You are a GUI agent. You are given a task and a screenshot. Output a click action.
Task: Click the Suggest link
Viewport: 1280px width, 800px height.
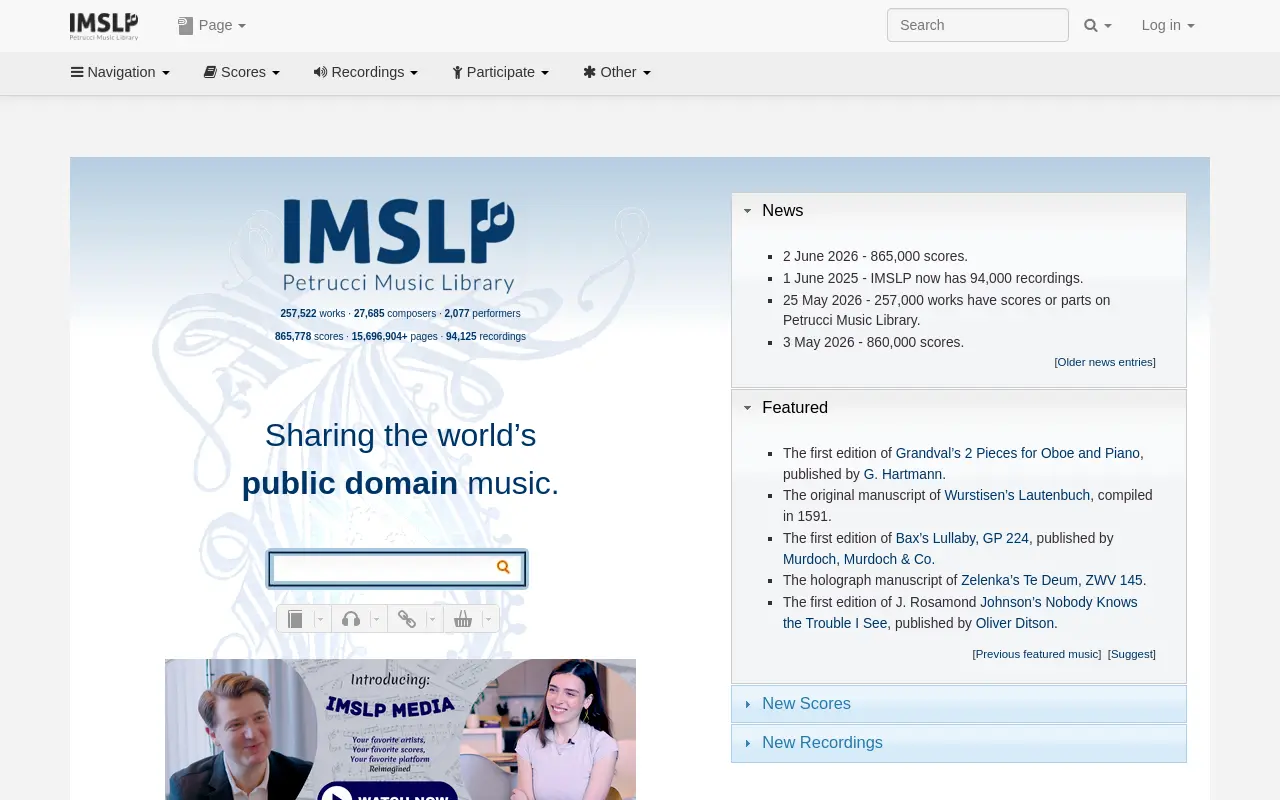1132,654
